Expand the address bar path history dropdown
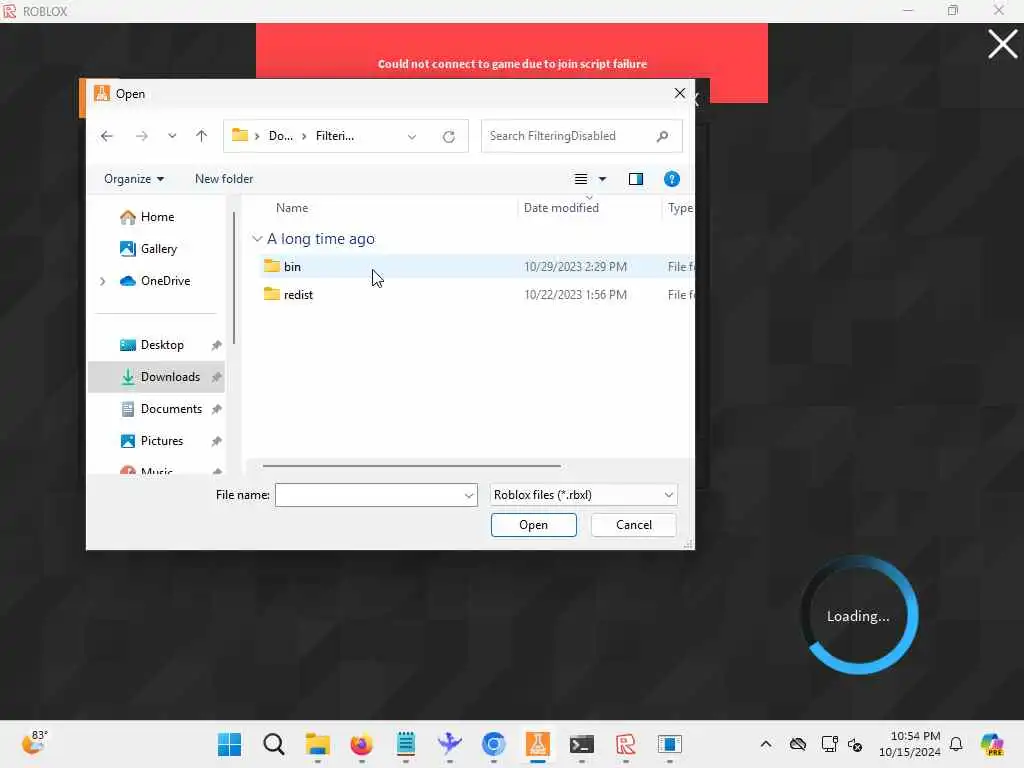This screenshot has width=1024, height=768. (411, 136)
